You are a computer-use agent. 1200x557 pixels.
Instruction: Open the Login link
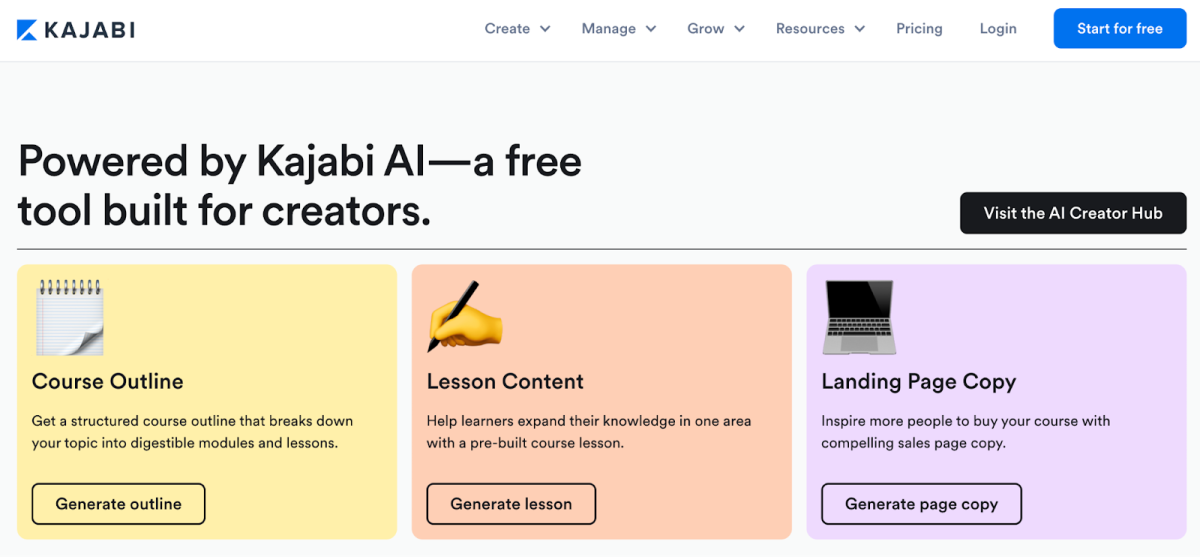coord(998,29)
